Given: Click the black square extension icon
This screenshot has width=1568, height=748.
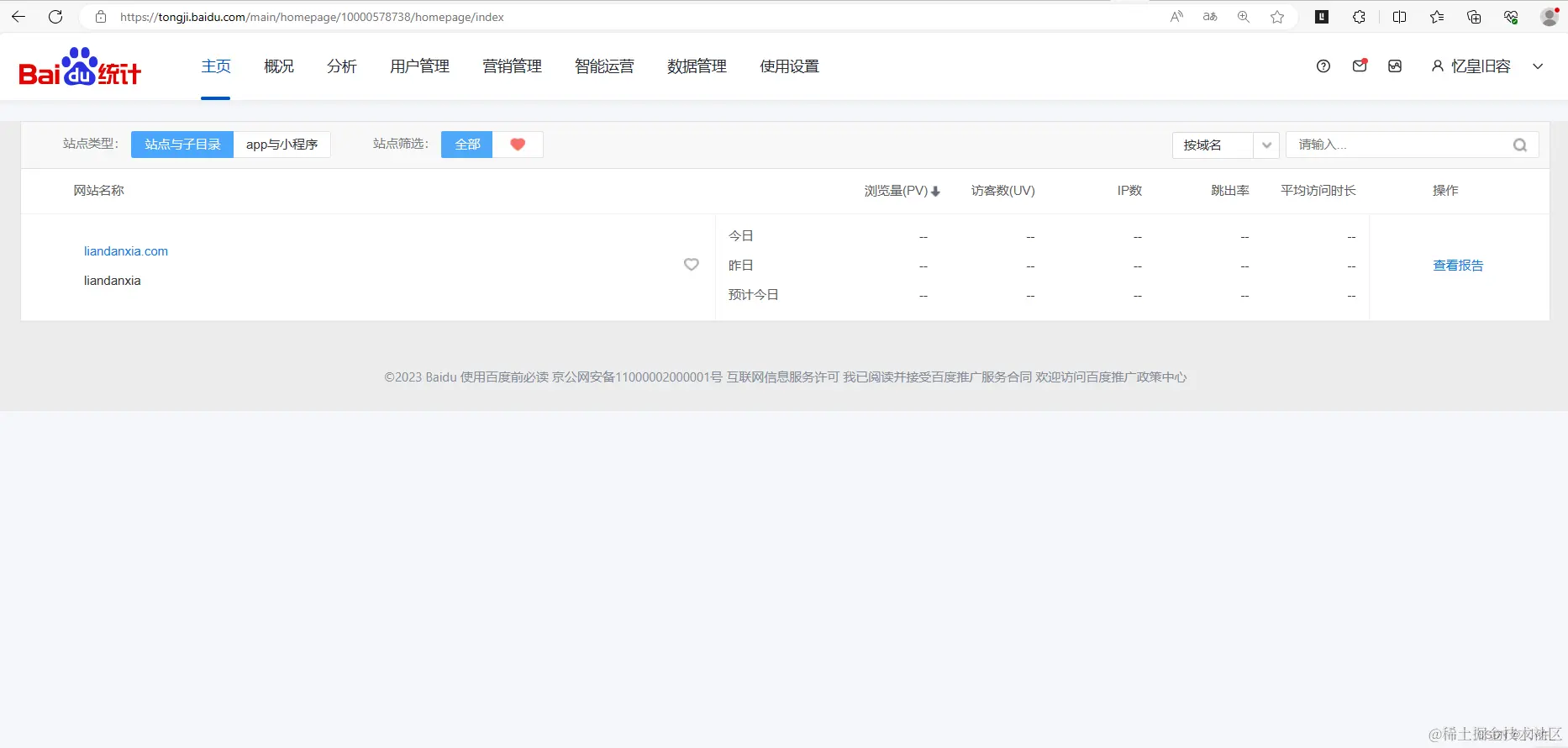Looking at the screenshot, I should pyautogui.click(x=1322, y=17).
